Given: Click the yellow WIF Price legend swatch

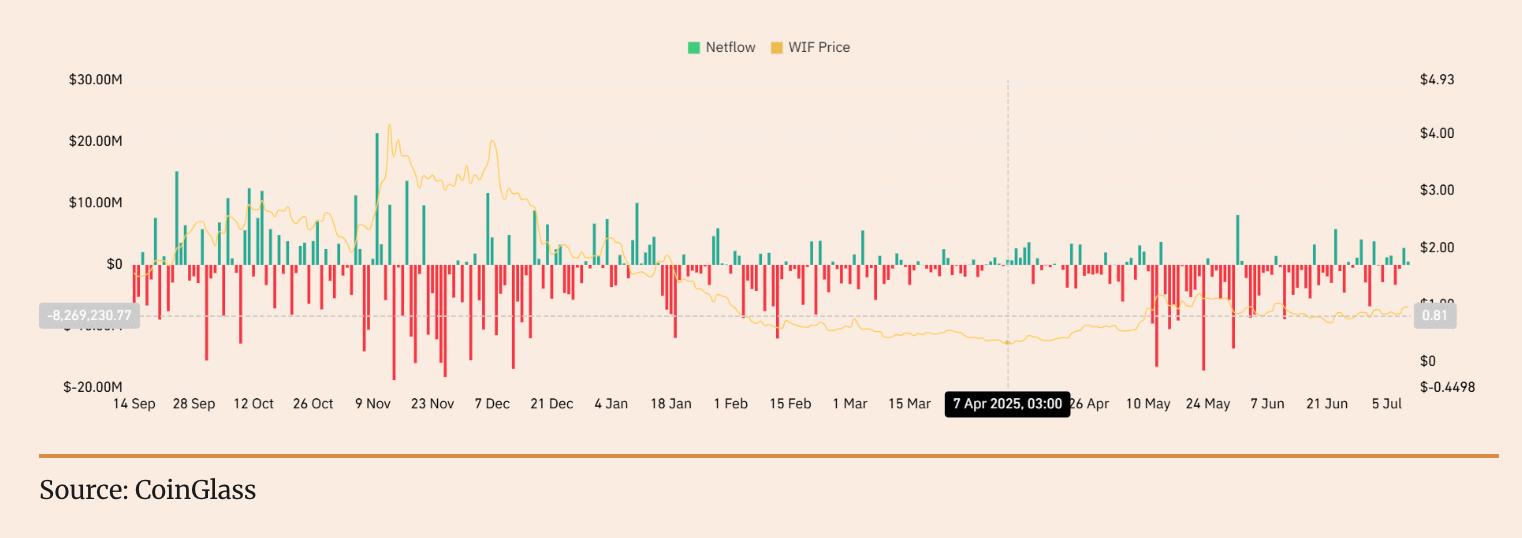Looking at the screenshot, I should (777, 47).
